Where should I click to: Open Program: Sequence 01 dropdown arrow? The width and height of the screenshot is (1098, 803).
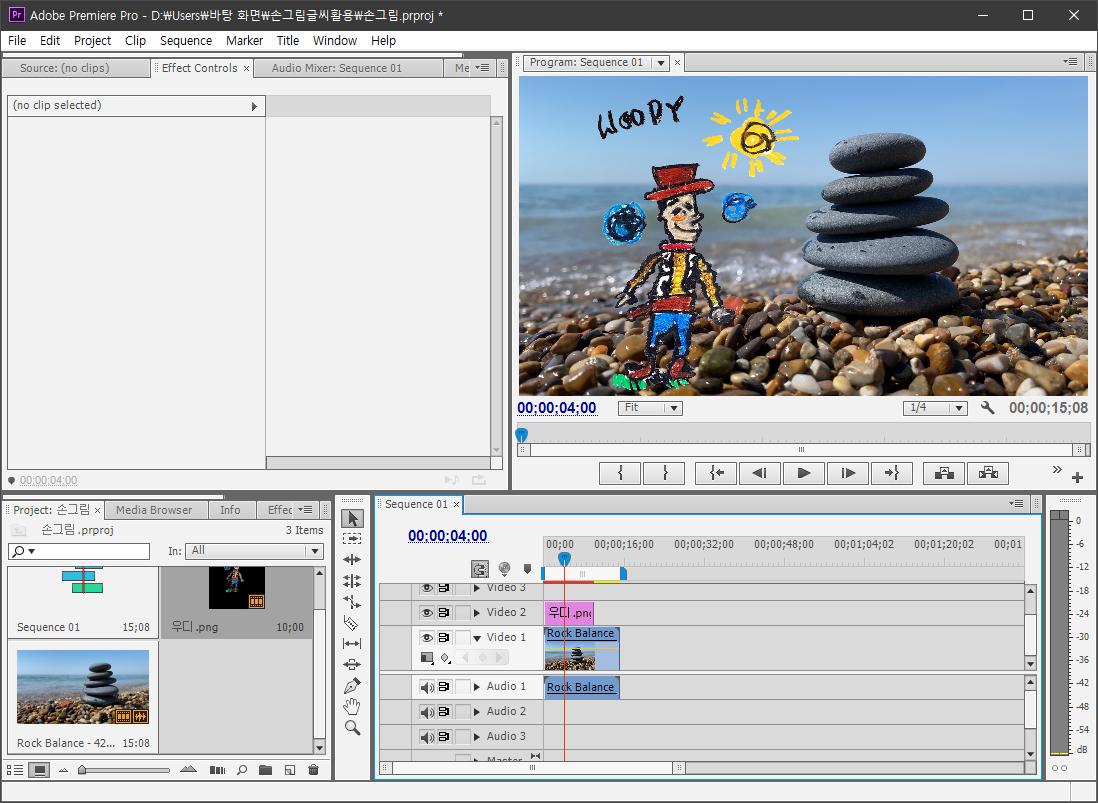(x=660, y=63)
